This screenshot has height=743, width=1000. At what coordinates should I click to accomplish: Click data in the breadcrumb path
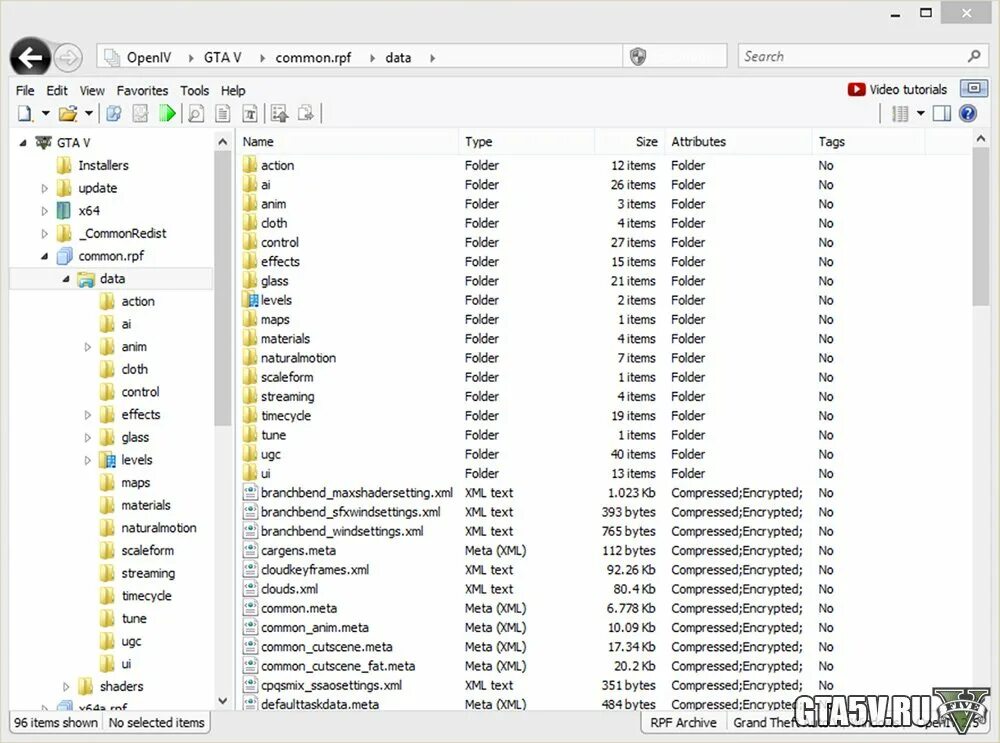pyautogui.click(x=398, y=57)
